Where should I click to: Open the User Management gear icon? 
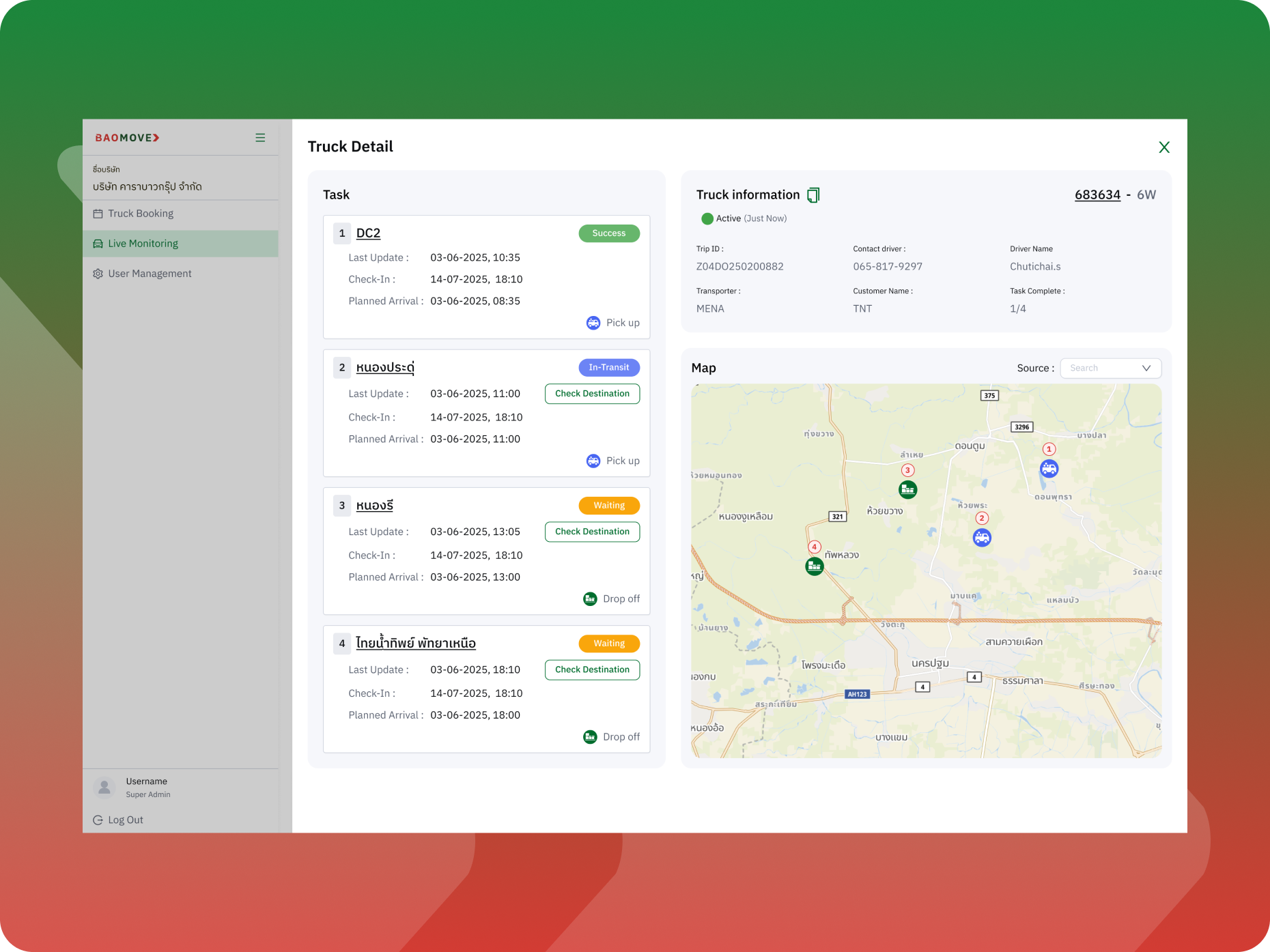[x=98, y=273]
